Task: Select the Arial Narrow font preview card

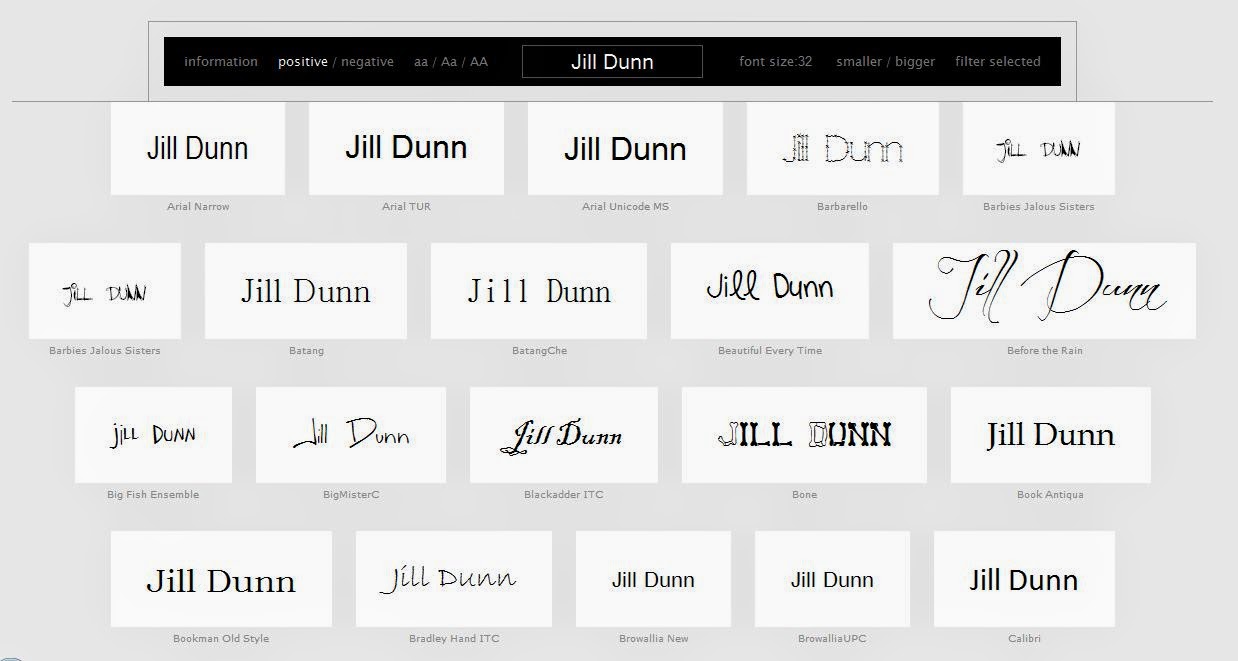Action: pyautogui.click(x=198, y=148)
